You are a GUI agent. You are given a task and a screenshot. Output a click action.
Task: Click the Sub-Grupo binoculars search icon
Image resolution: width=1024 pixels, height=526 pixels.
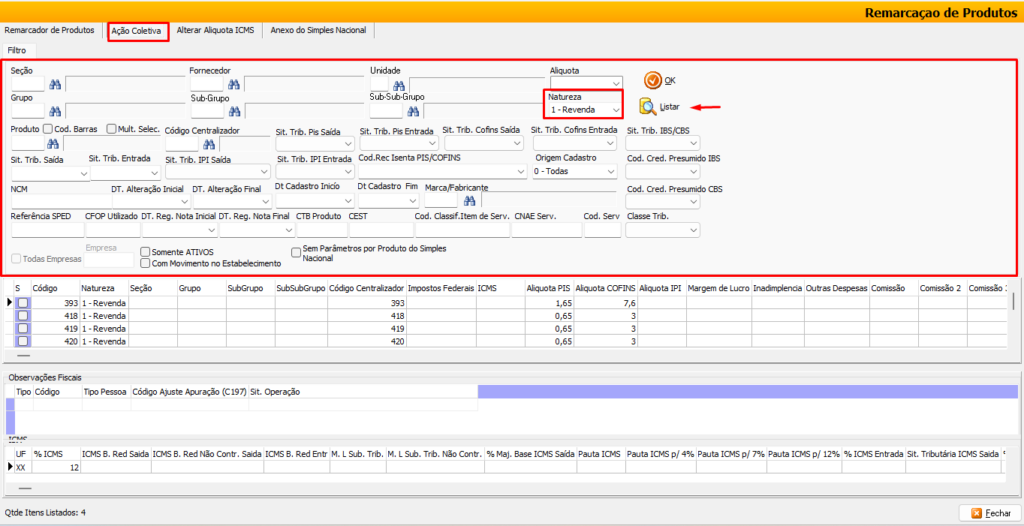[233, 111]
